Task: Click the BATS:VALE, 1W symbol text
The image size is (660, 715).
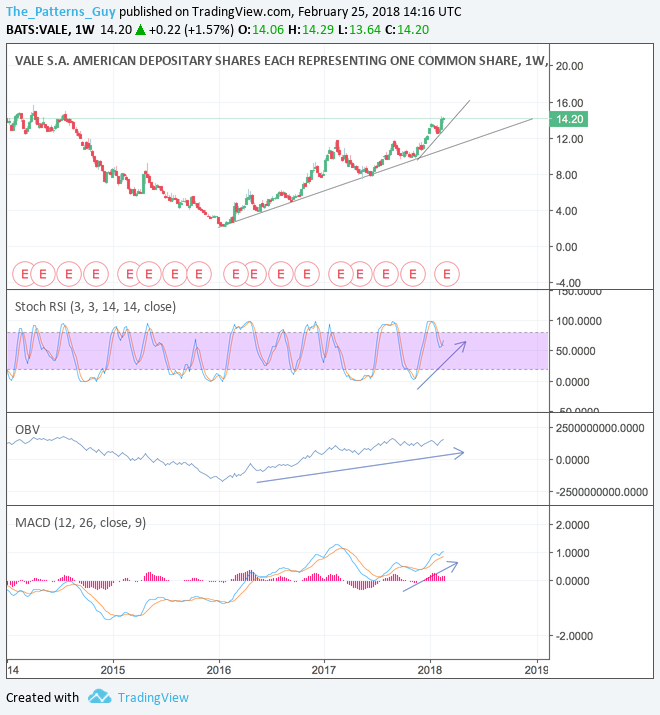Action: [x=50, y=30]
